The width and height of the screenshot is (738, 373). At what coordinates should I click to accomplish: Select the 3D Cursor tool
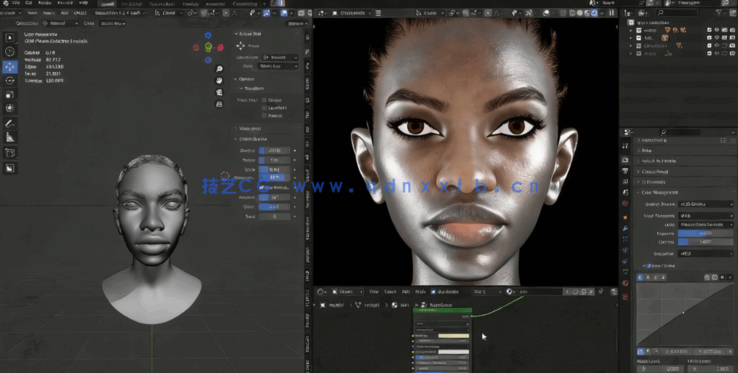click(9, 52)
